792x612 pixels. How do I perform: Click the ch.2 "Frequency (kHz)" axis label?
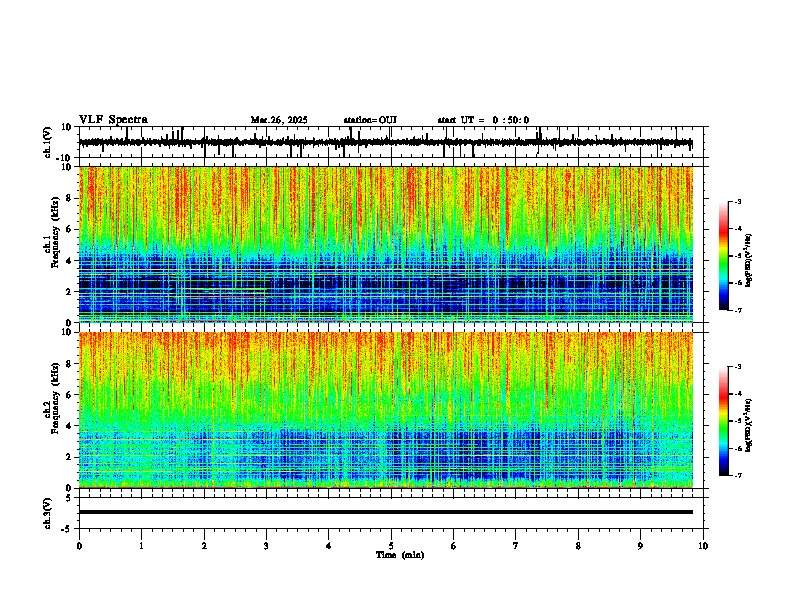55,397
